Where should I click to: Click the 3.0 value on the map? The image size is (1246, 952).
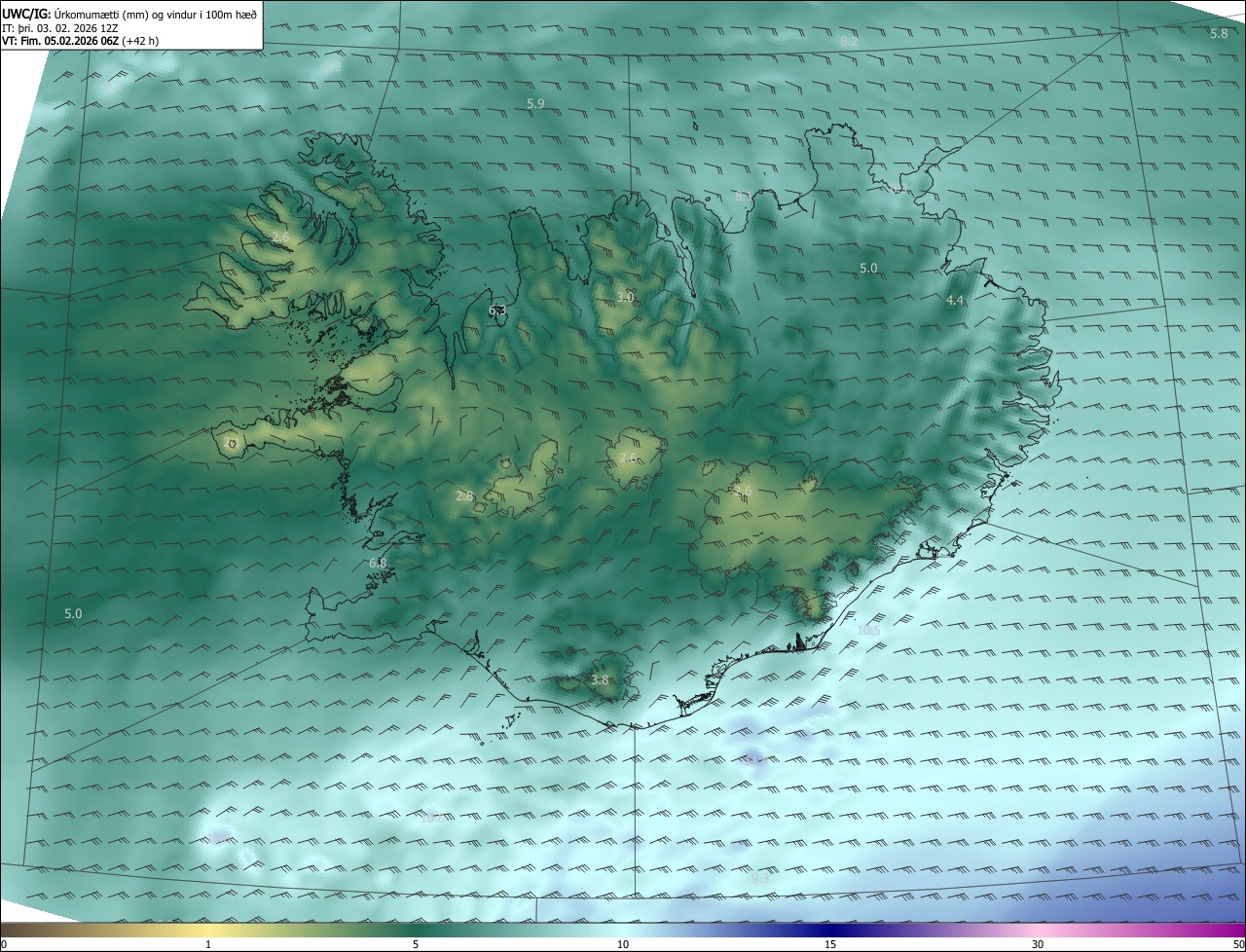tap(625, 297)
